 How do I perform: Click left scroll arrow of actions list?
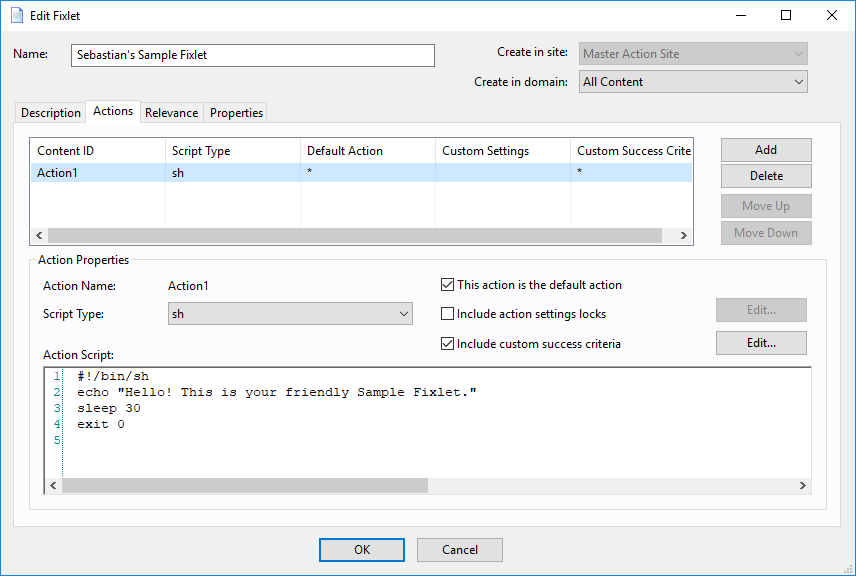point(39,235)
